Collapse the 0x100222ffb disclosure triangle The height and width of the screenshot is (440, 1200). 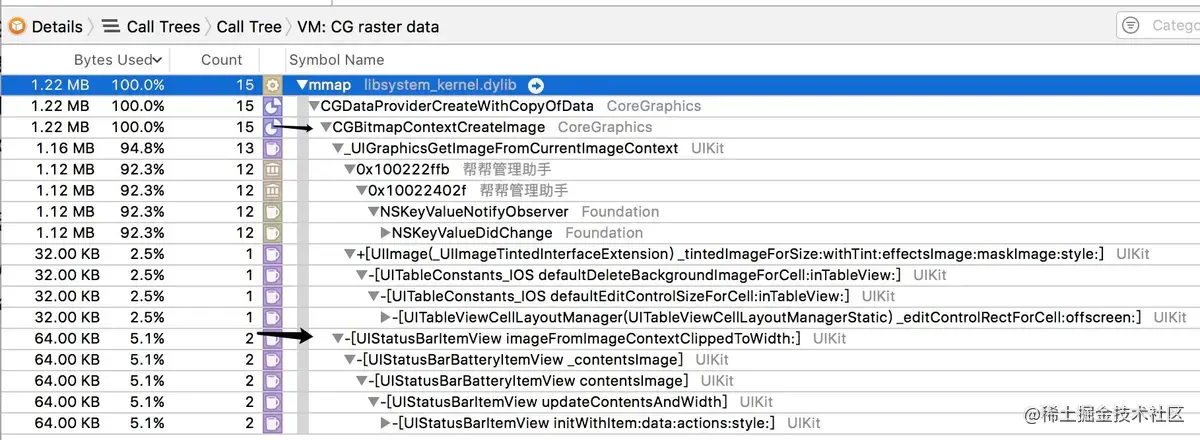(x=350, y=170)
